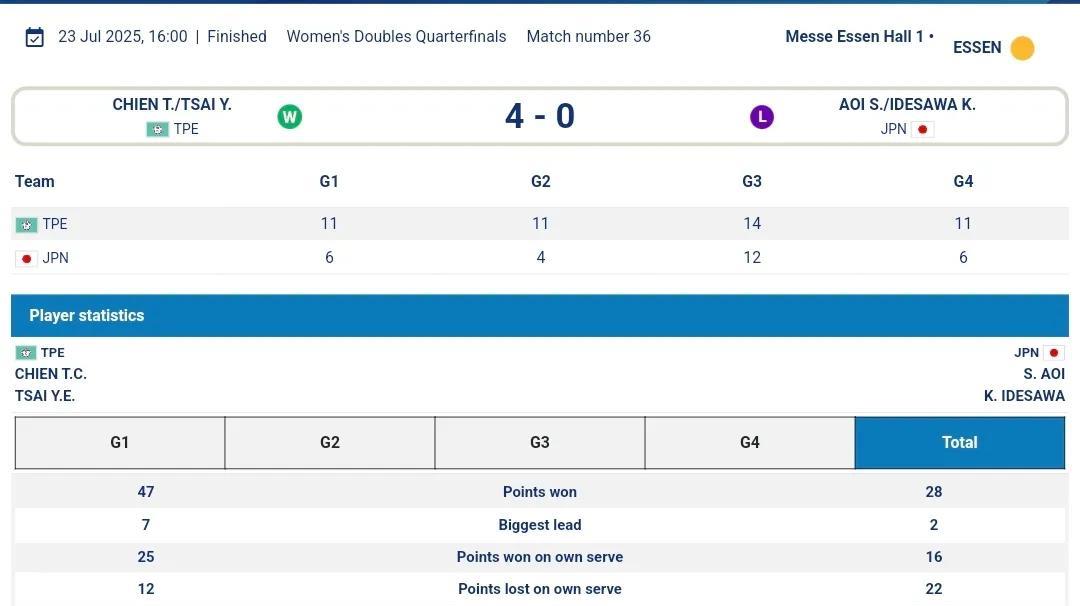This screenshot has height=606, width=1080.
Task: Click the calendar icon beside match date
Action: point(34,37)
